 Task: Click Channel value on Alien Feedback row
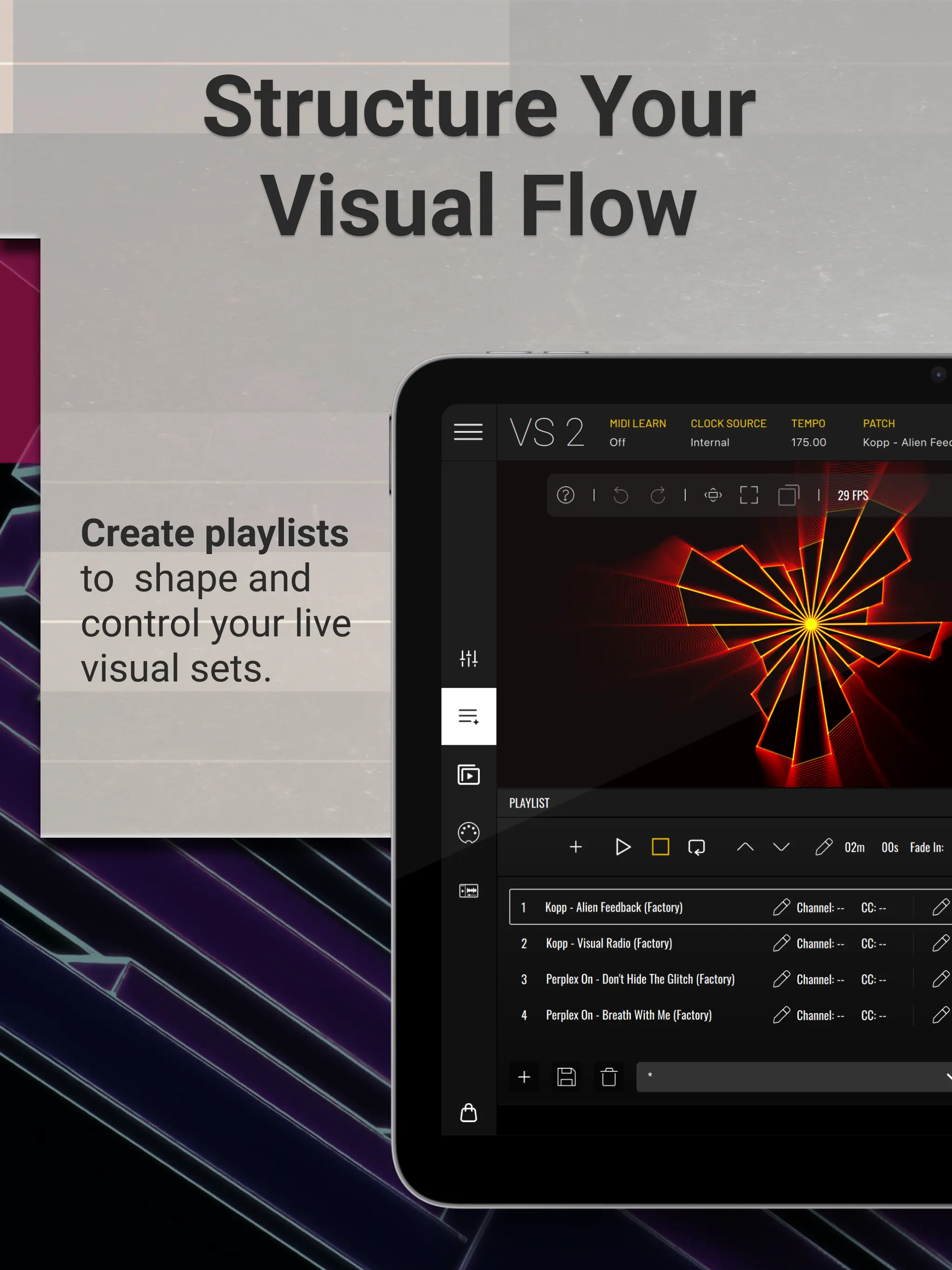coord(820,908)
